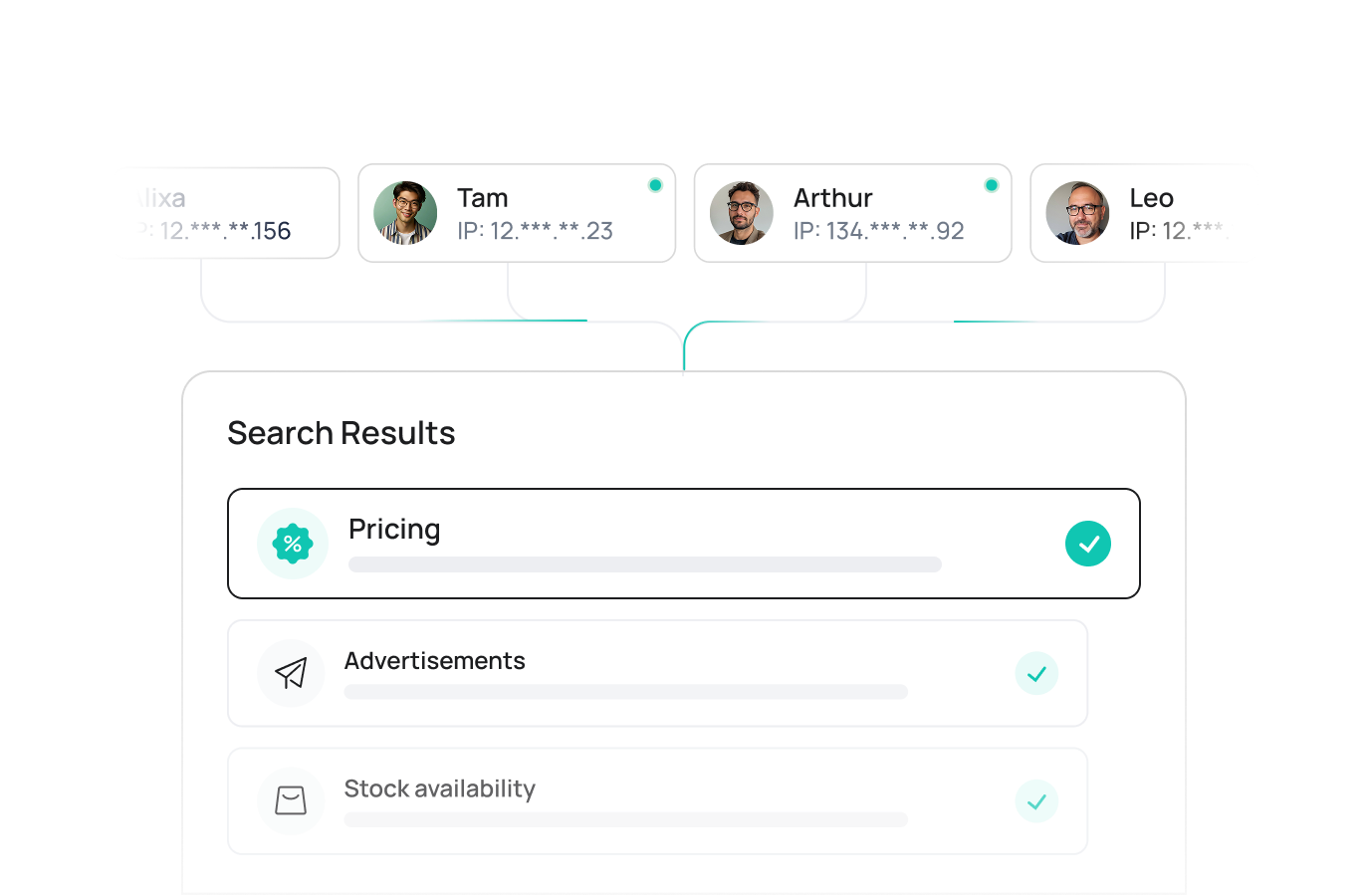The height and width of the screenshot is (896, 1368).
Task: Click Arthur's IP address text
Action: click(878, 231)
